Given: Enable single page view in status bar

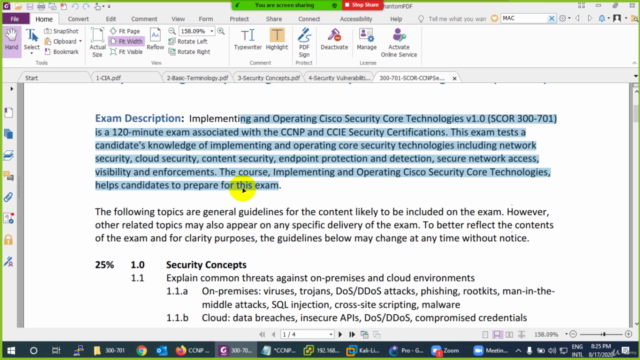Looking at the screenshot, I should click(x=485, y=335).
